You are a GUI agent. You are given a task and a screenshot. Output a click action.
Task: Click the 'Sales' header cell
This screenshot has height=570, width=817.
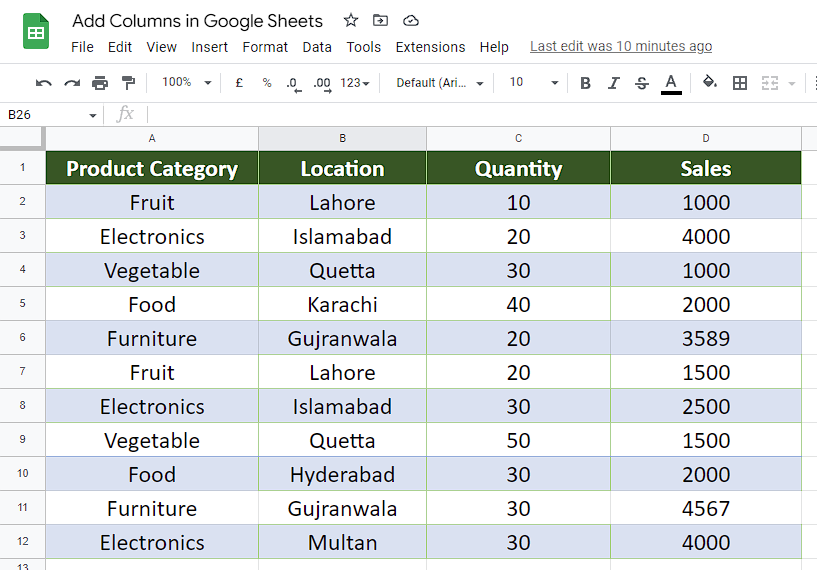point(706,168)
